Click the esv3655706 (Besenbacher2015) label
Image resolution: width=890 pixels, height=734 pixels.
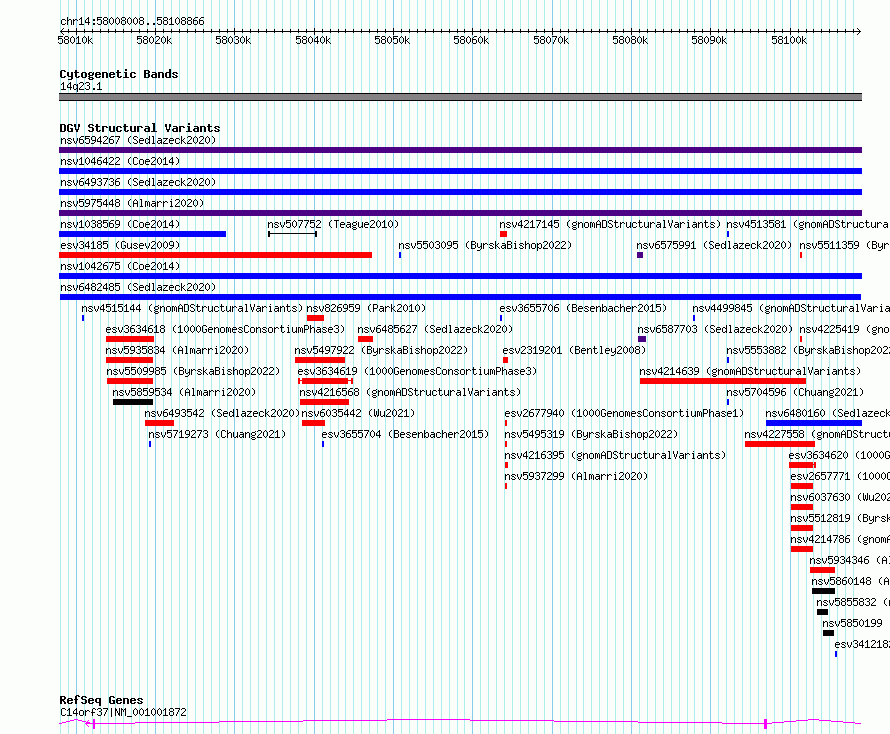point(583,308)
